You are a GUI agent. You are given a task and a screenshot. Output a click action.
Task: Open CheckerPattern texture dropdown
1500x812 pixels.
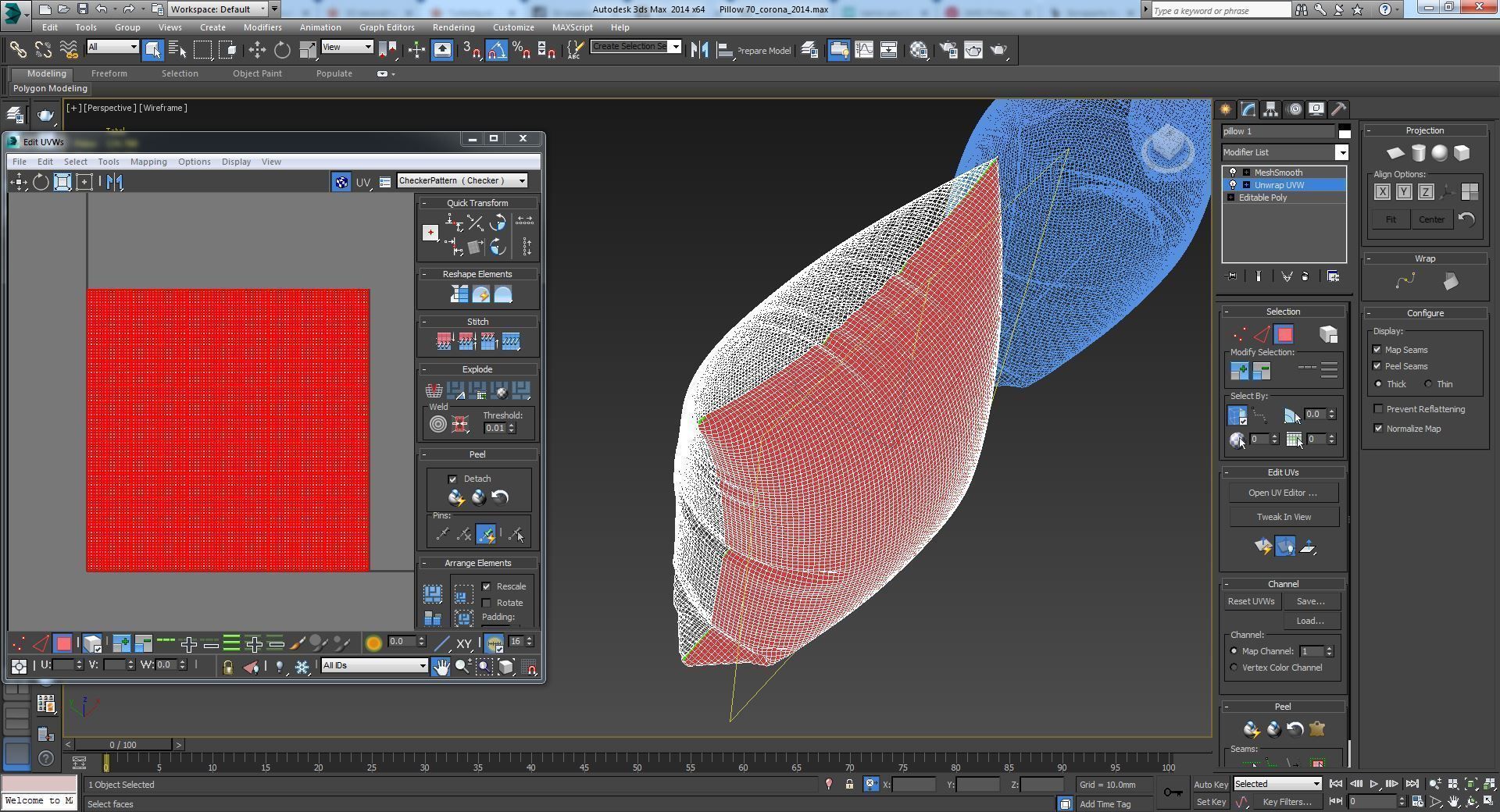462,181
